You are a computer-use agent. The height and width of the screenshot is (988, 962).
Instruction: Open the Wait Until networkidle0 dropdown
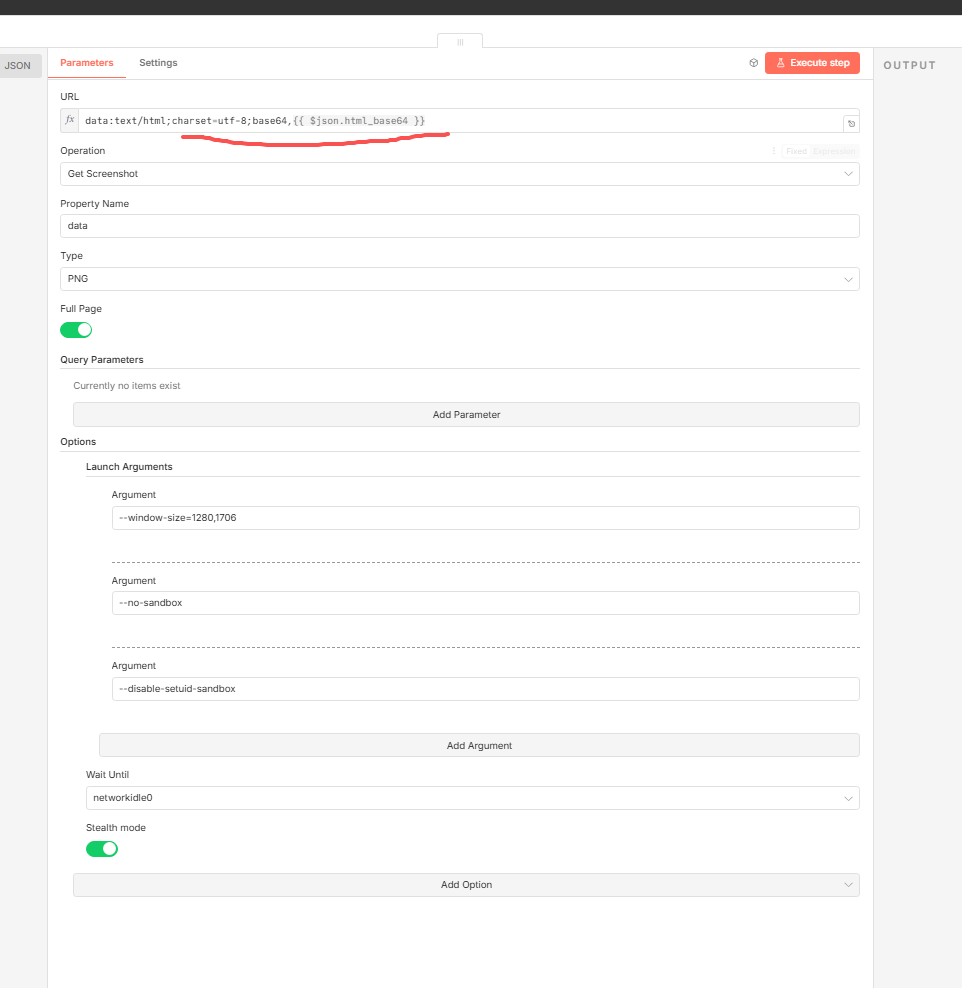tap(472, 798)
